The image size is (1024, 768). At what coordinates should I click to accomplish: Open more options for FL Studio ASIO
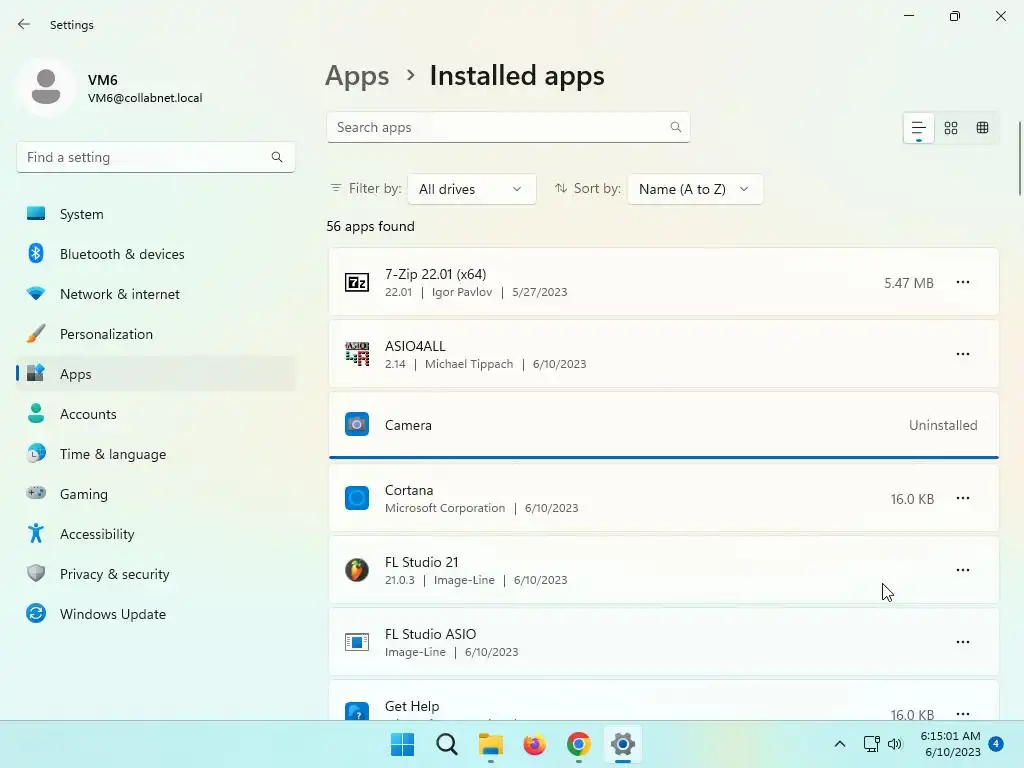pos(963,642)
